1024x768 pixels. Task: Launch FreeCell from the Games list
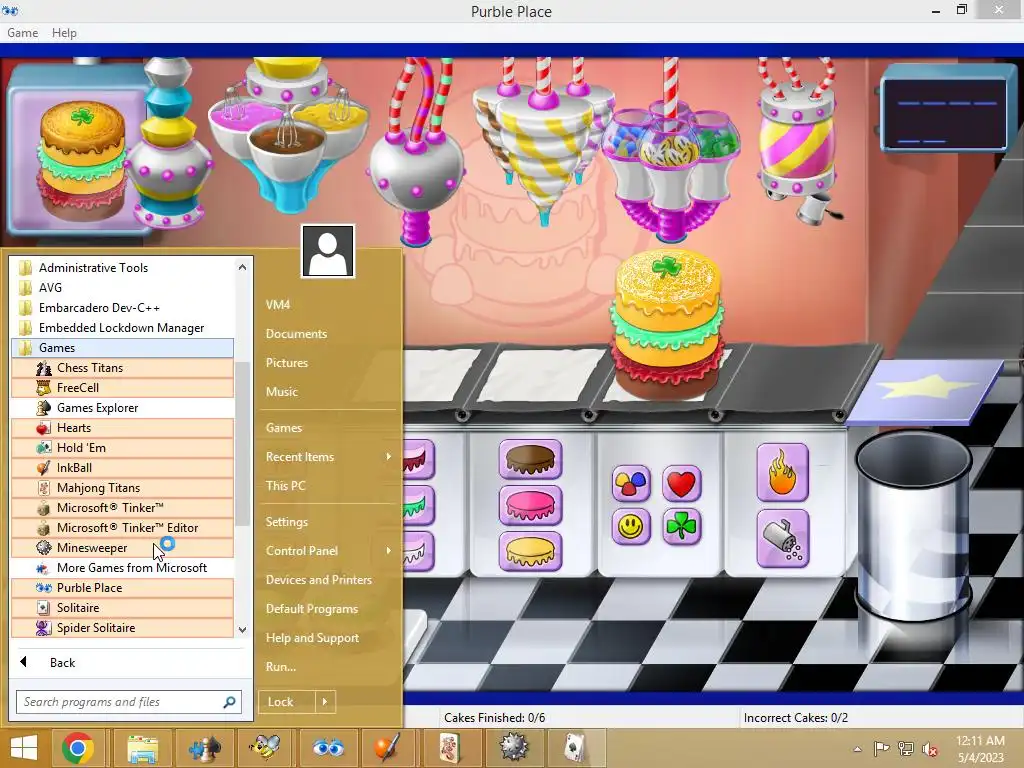[122, 388]
